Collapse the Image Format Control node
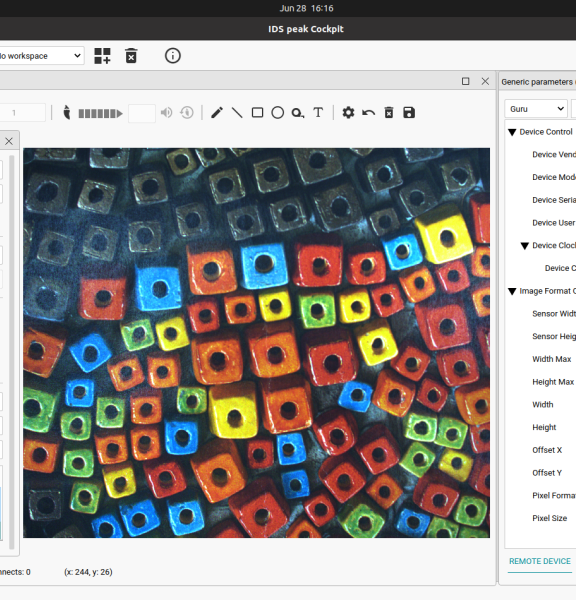 click(512, 292)
